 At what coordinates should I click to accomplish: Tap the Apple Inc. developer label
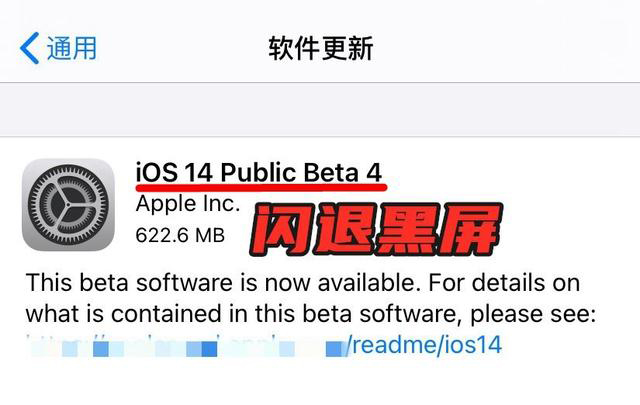point(188,204)
